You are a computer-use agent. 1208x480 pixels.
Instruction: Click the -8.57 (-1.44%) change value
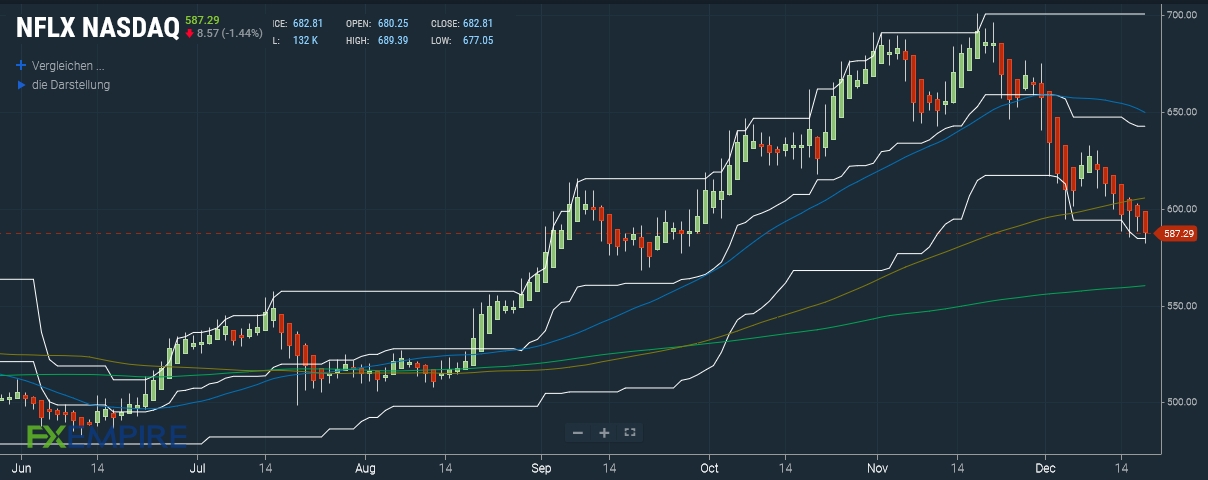tap(230, 33)
